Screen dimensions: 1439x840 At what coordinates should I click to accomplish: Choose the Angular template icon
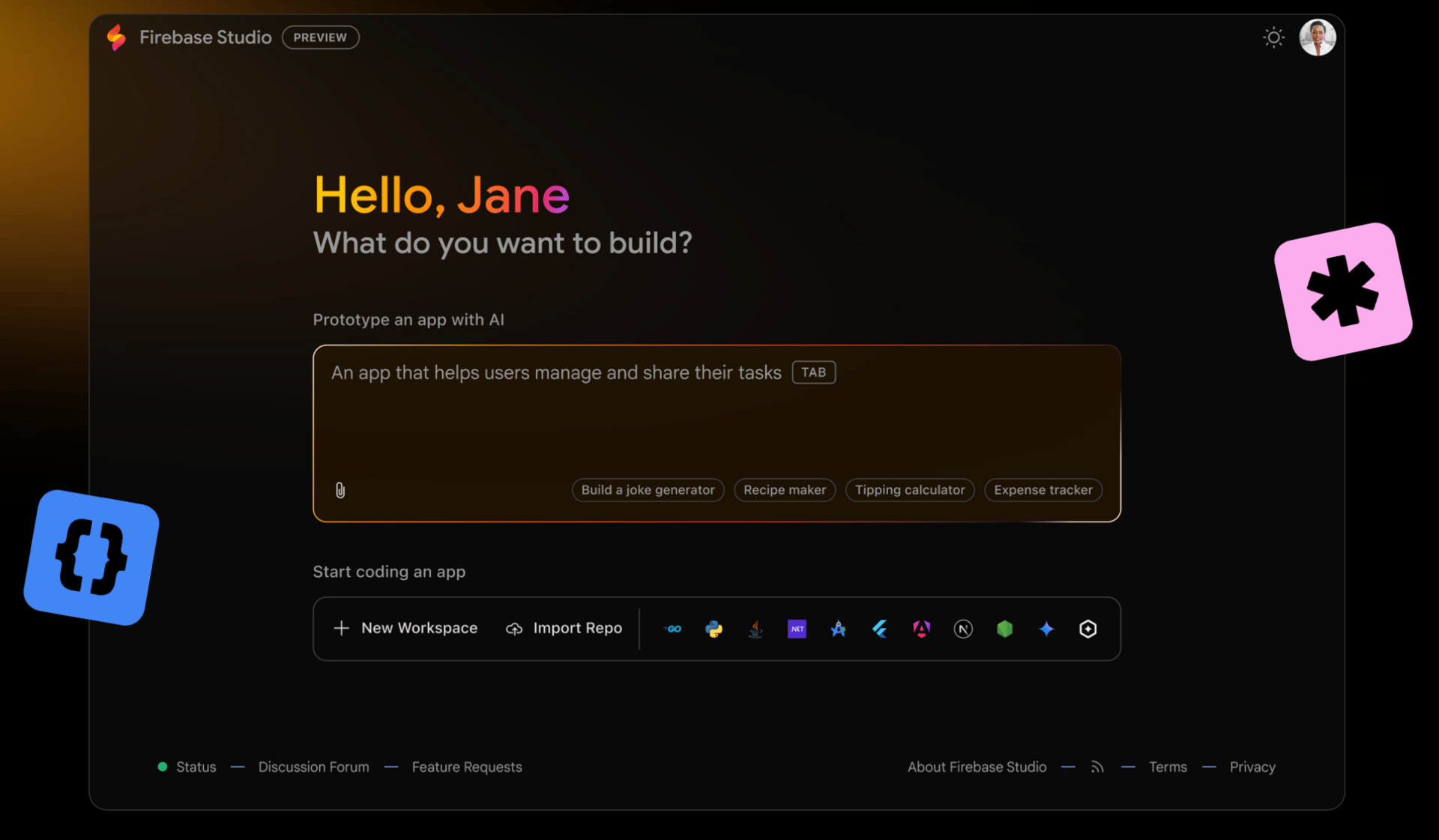point(921,629)
